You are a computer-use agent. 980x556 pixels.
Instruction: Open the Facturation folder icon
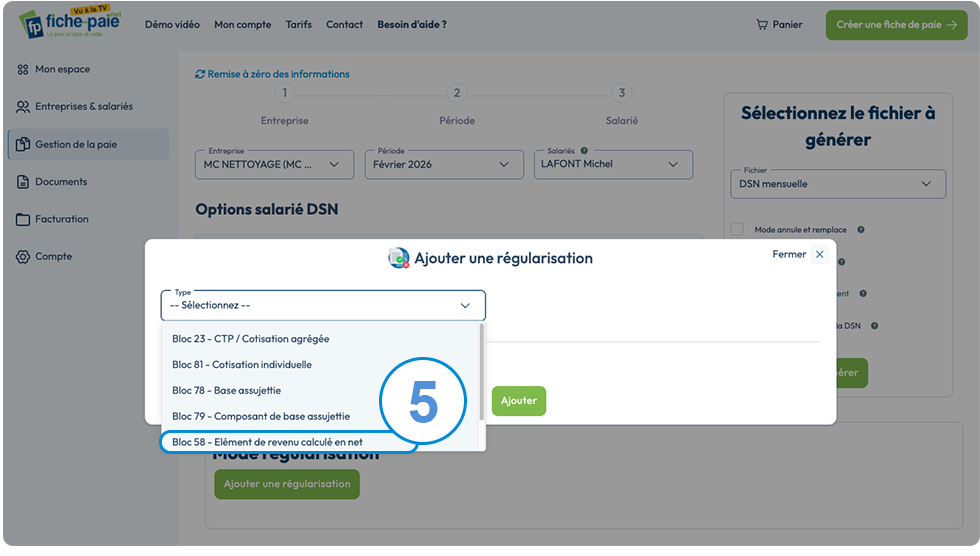(22, 219)
